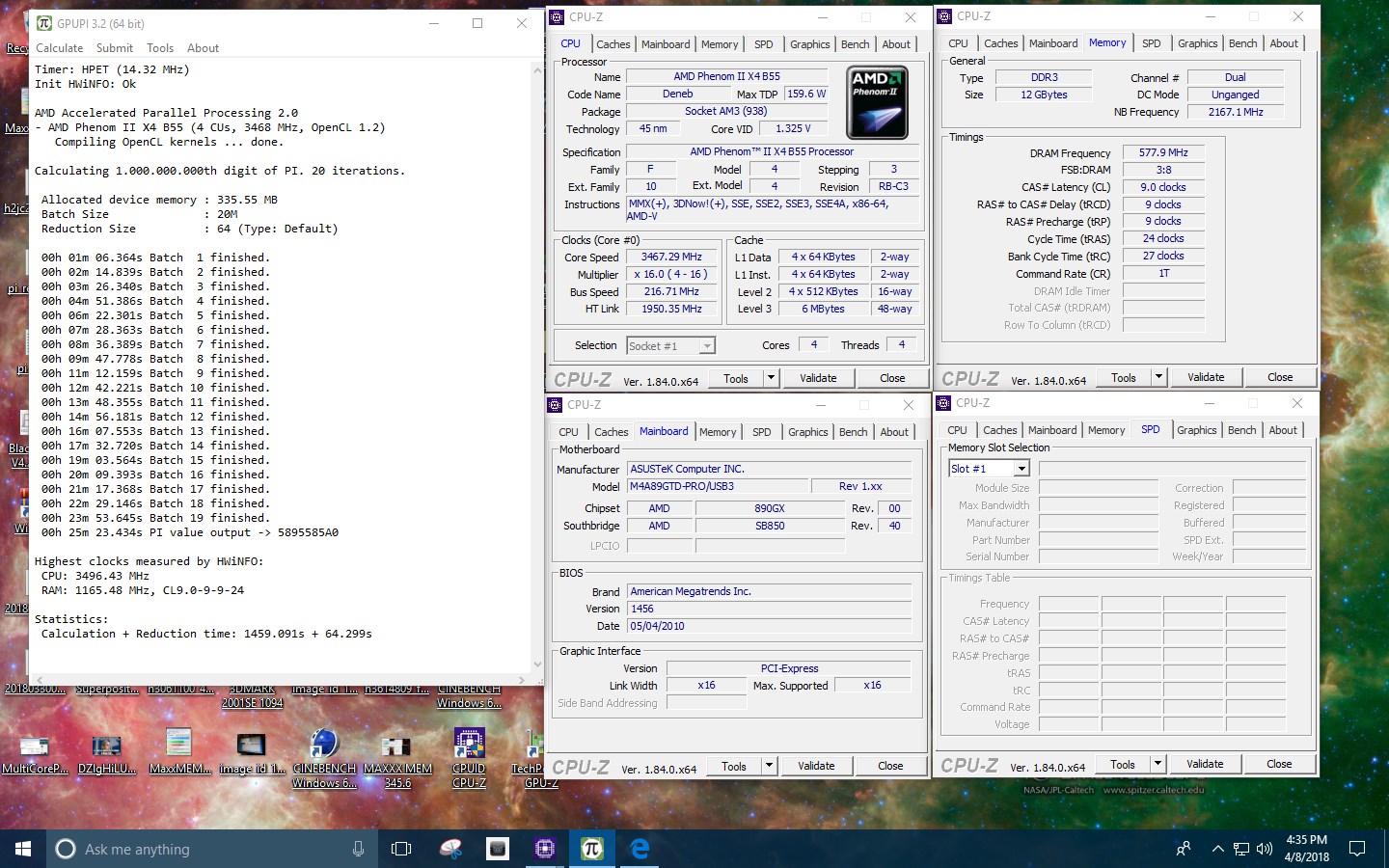Open the Tools menu in GPUPI
The height and width of the screenshot is (868, 1389).
coord(160,48)
